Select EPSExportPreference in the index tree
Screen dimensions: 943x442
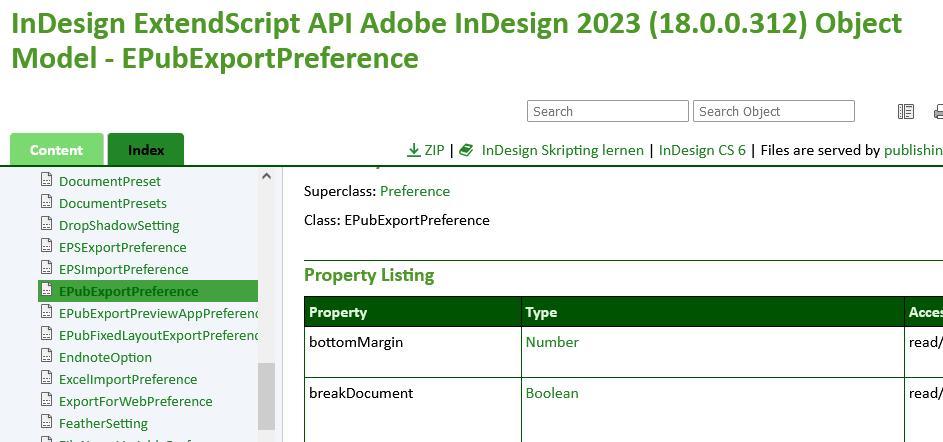123,247
